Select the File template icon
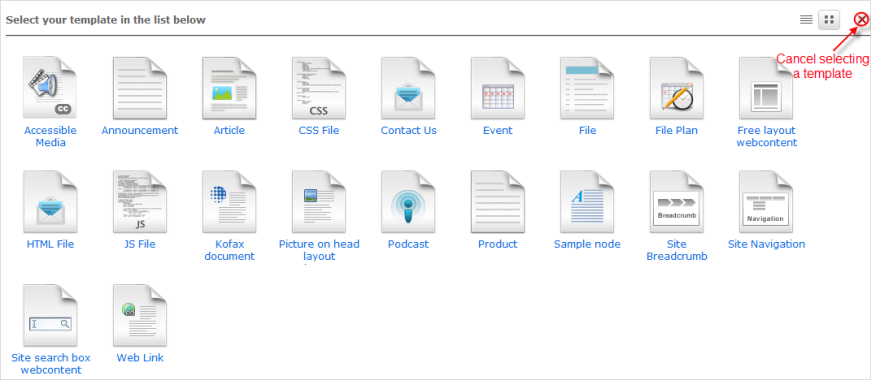The height and width of the screenshot is (380, 871). [587, 88]
